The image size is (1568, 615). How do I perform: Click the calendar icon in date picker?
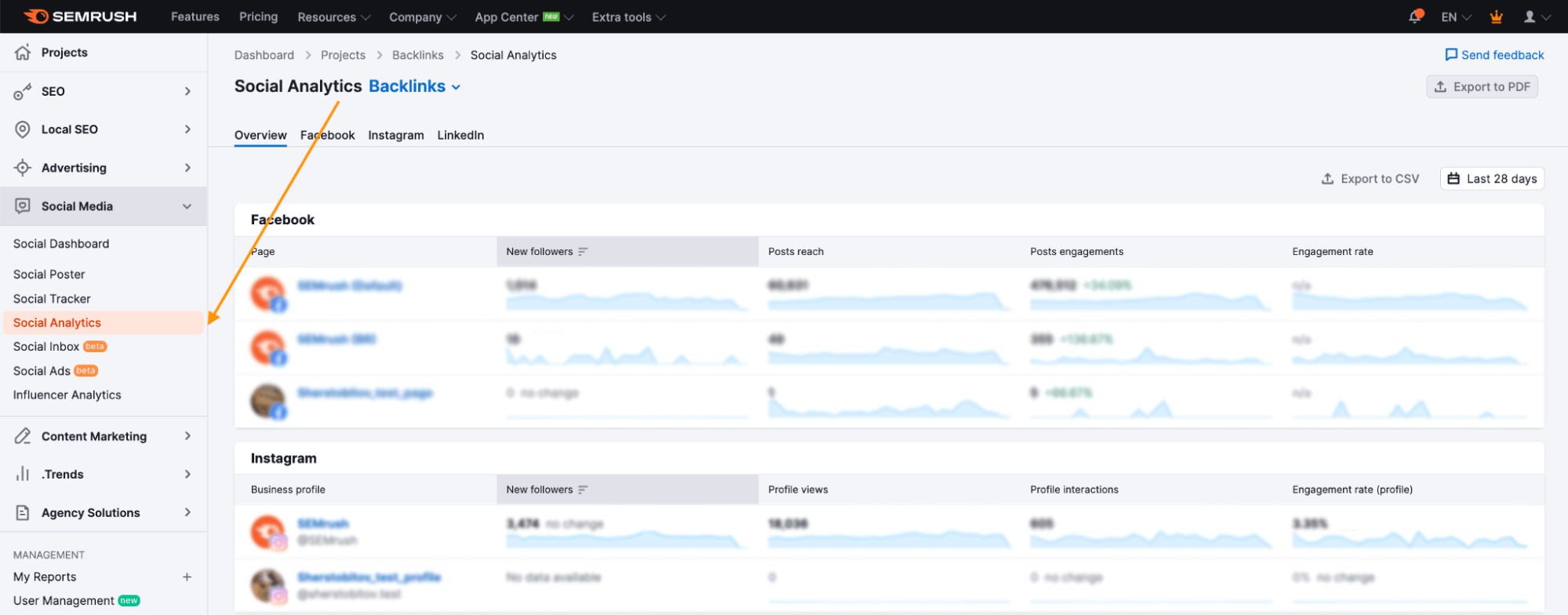[1453, 179]
